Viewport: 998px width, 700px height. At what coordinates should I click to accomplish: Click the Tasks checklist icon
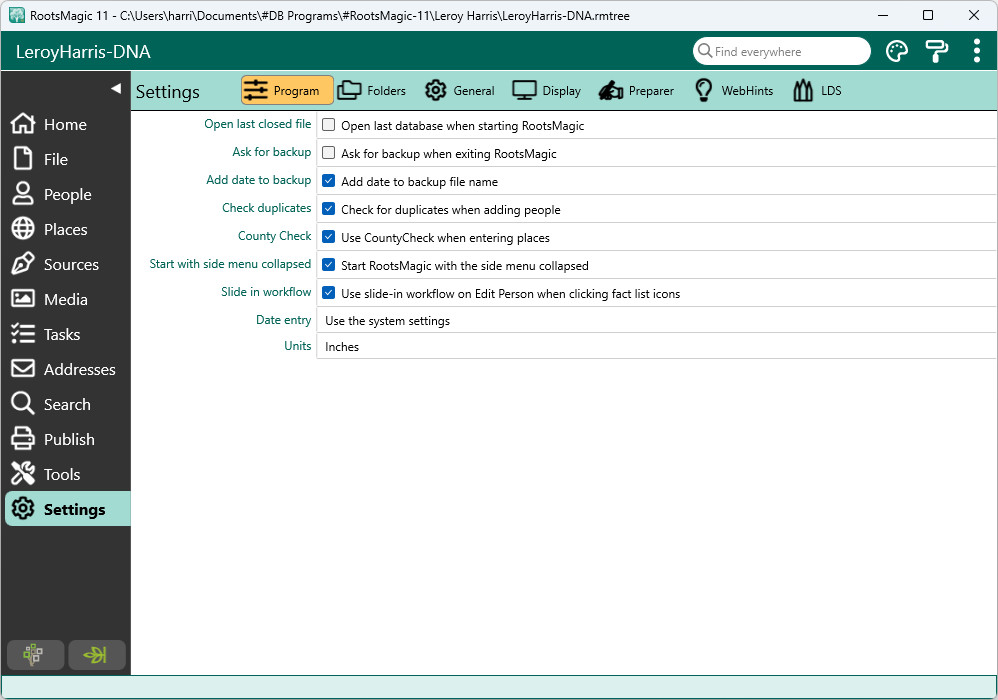[23, 333]
